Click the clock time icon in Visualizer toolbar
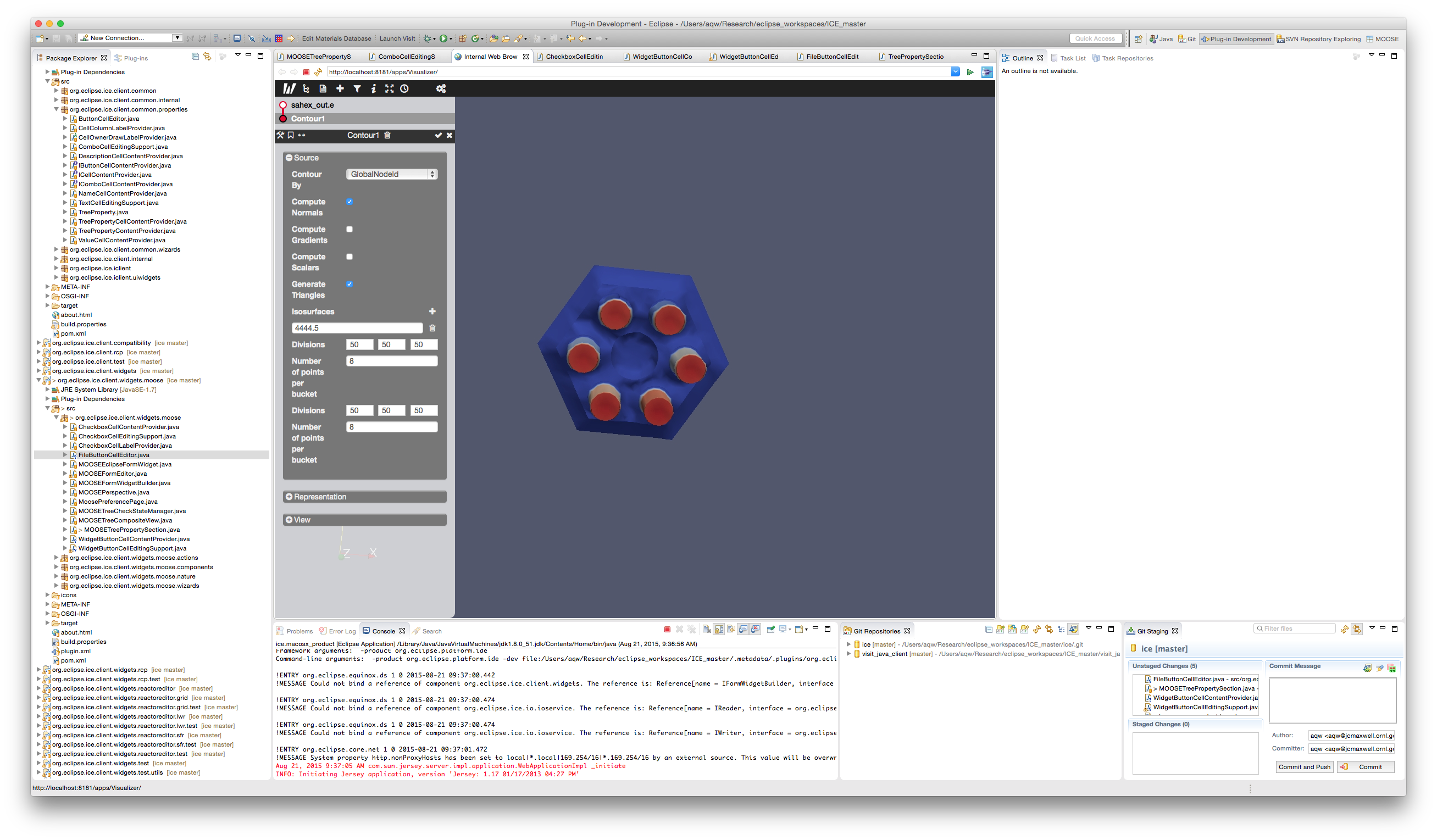 point(404,88)
